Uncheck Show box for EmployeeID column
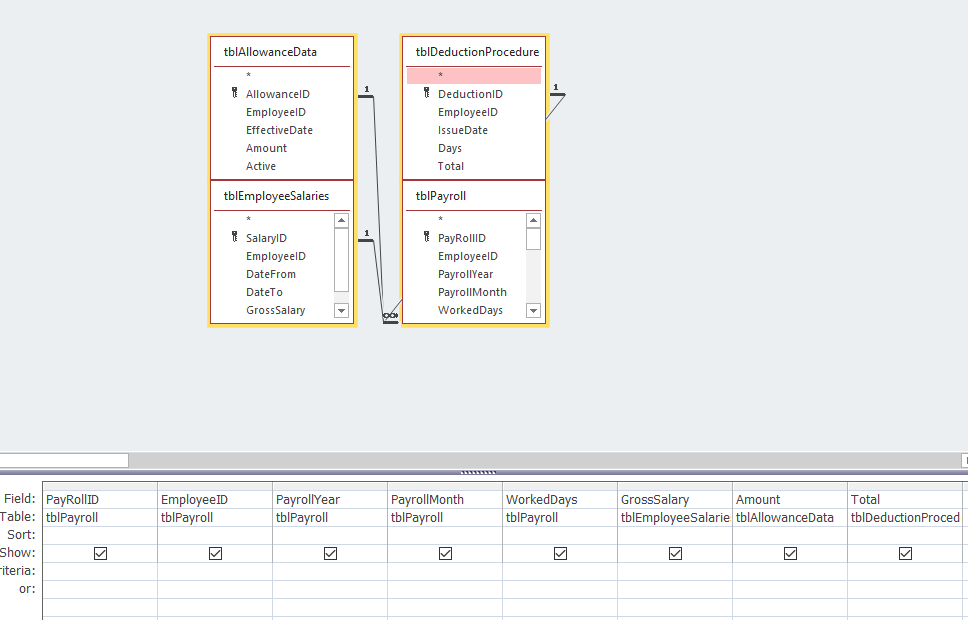Viewport: 968px width, 620px height. (215, 553)
